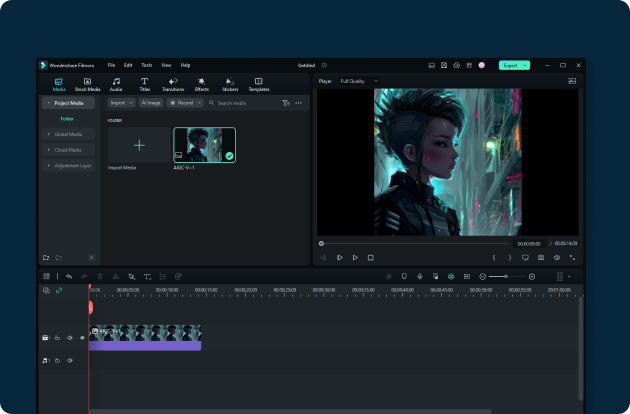Click the play button in player
This screenshot has width=630, height=414.
click(355, 258)
